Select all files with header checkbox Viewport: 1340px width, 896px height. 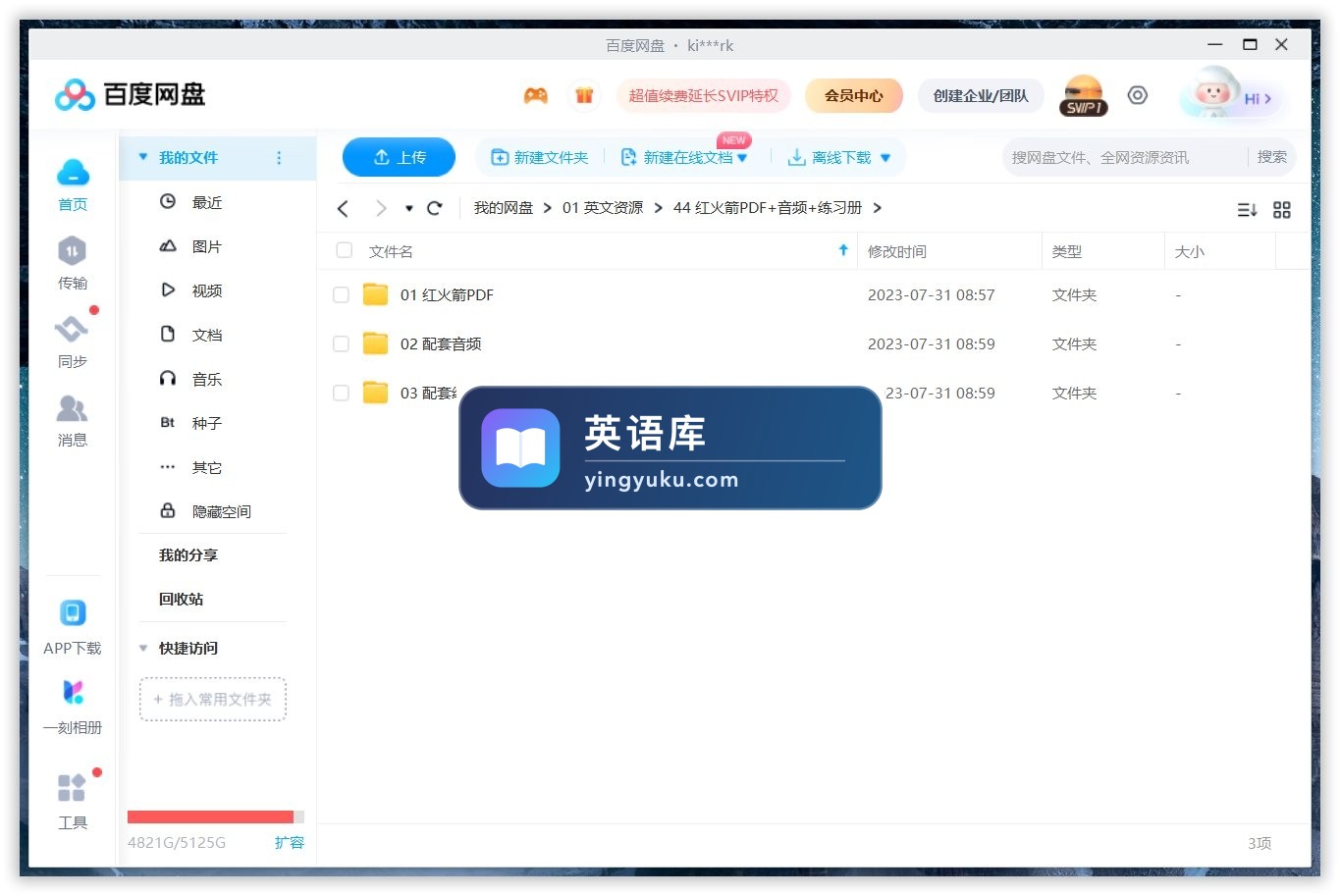pyautogui.click(x=344, y=250)
